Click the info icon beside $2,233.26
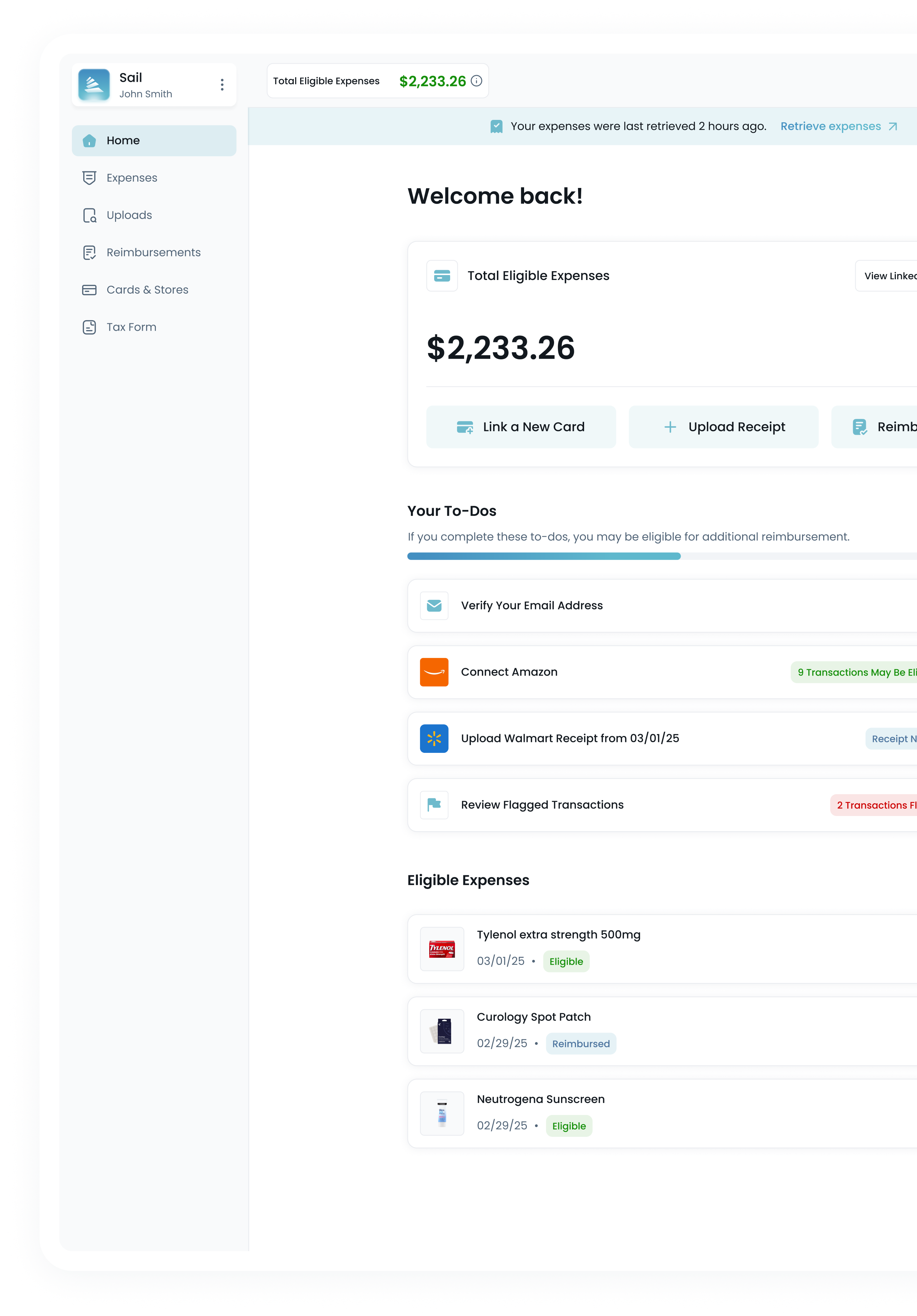Image resolution: width=917 pixels, height=1316 pixels. [x=476, y=81]
